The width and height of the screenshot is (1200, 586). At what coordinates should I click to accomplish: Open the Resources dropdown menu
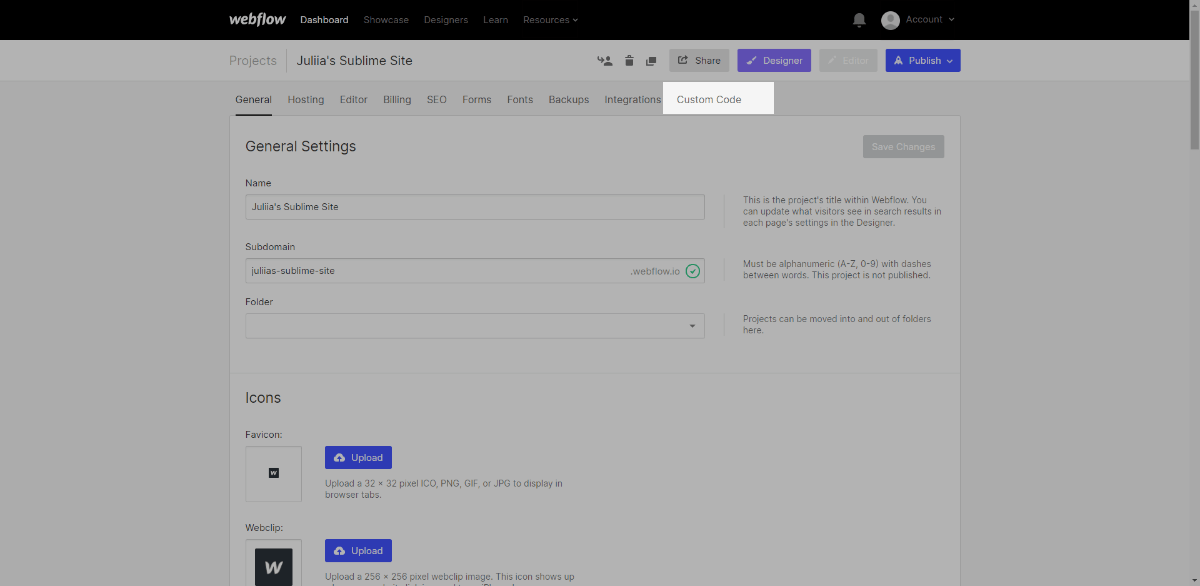pos(550,20)
